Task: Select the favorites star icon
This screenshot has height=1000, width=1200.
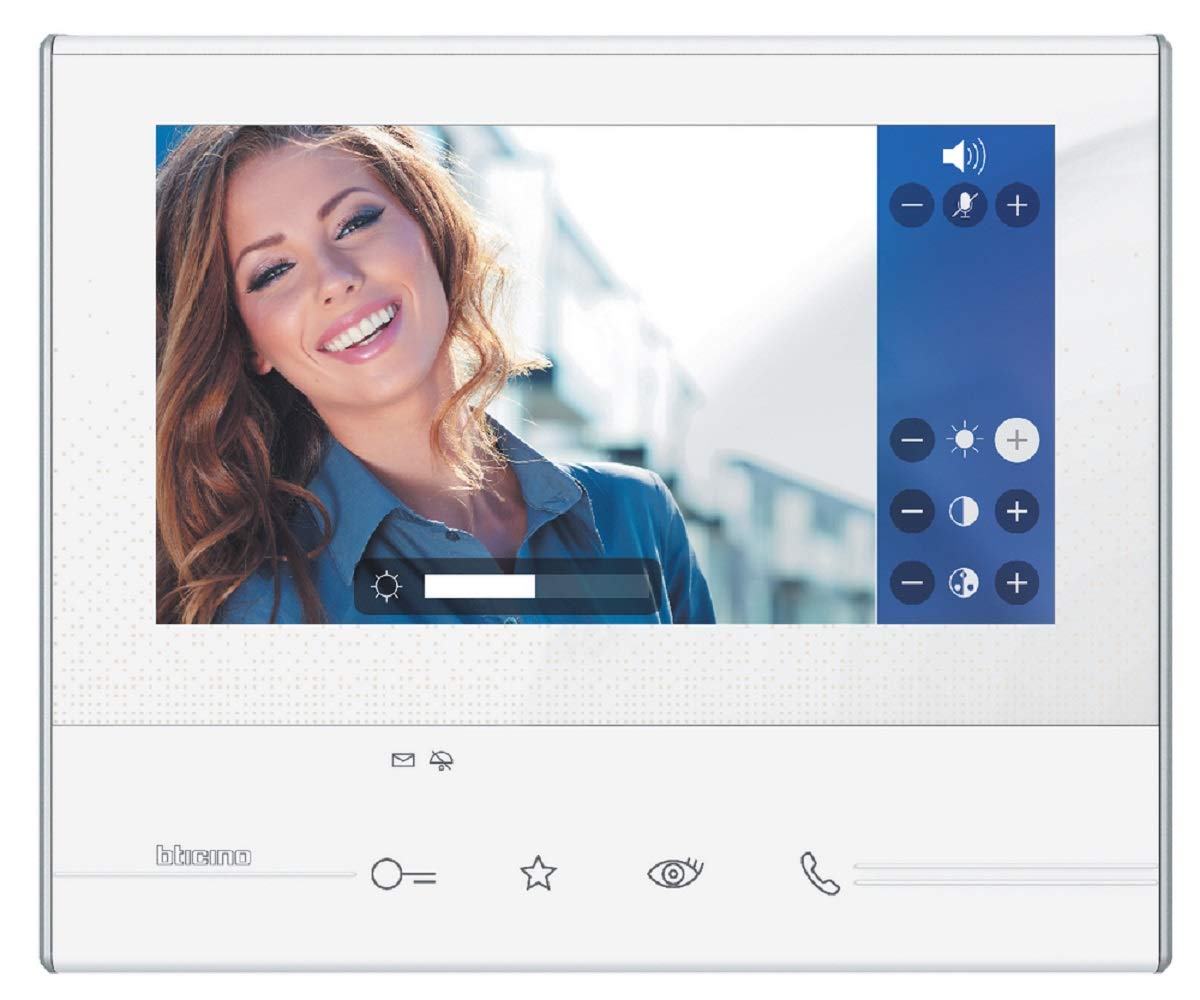Action: (x=538, y=875)
